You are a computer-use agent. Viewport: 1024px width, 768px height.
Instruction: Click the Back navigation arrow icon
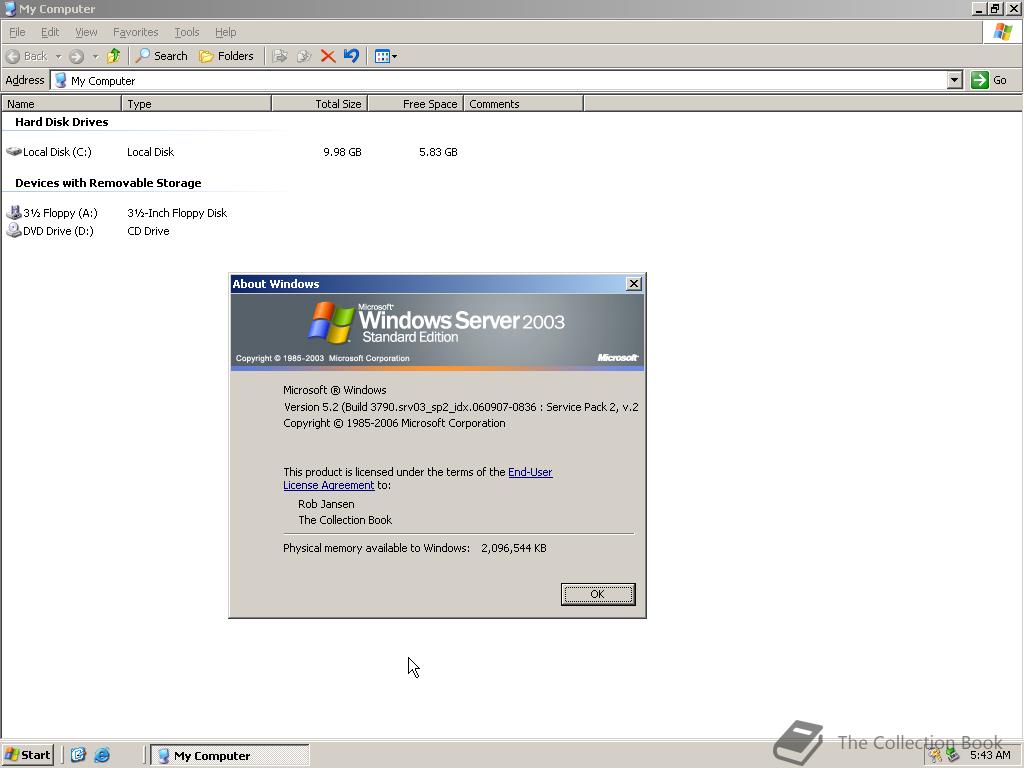tap(13, 56)
